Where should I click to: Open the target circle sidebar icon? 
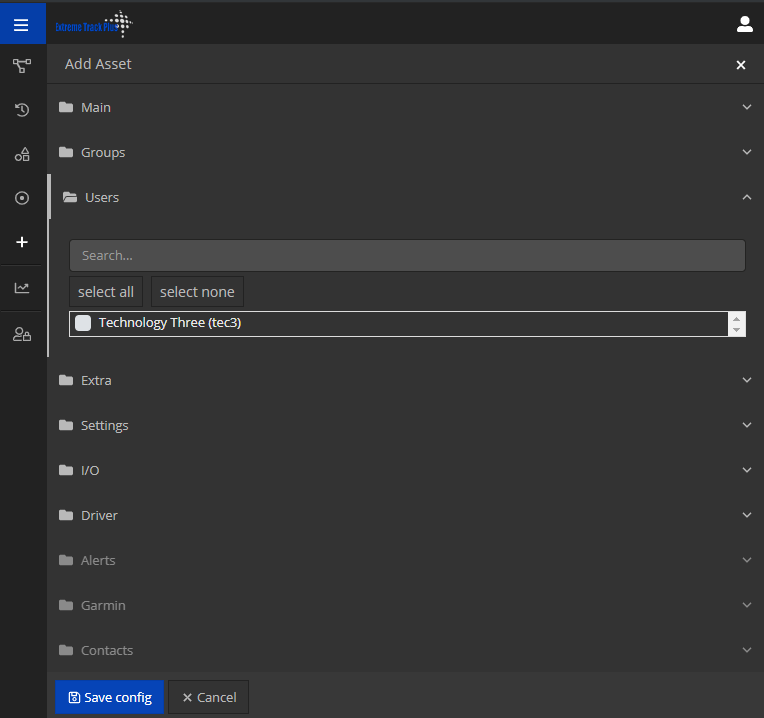coord(22,198)
